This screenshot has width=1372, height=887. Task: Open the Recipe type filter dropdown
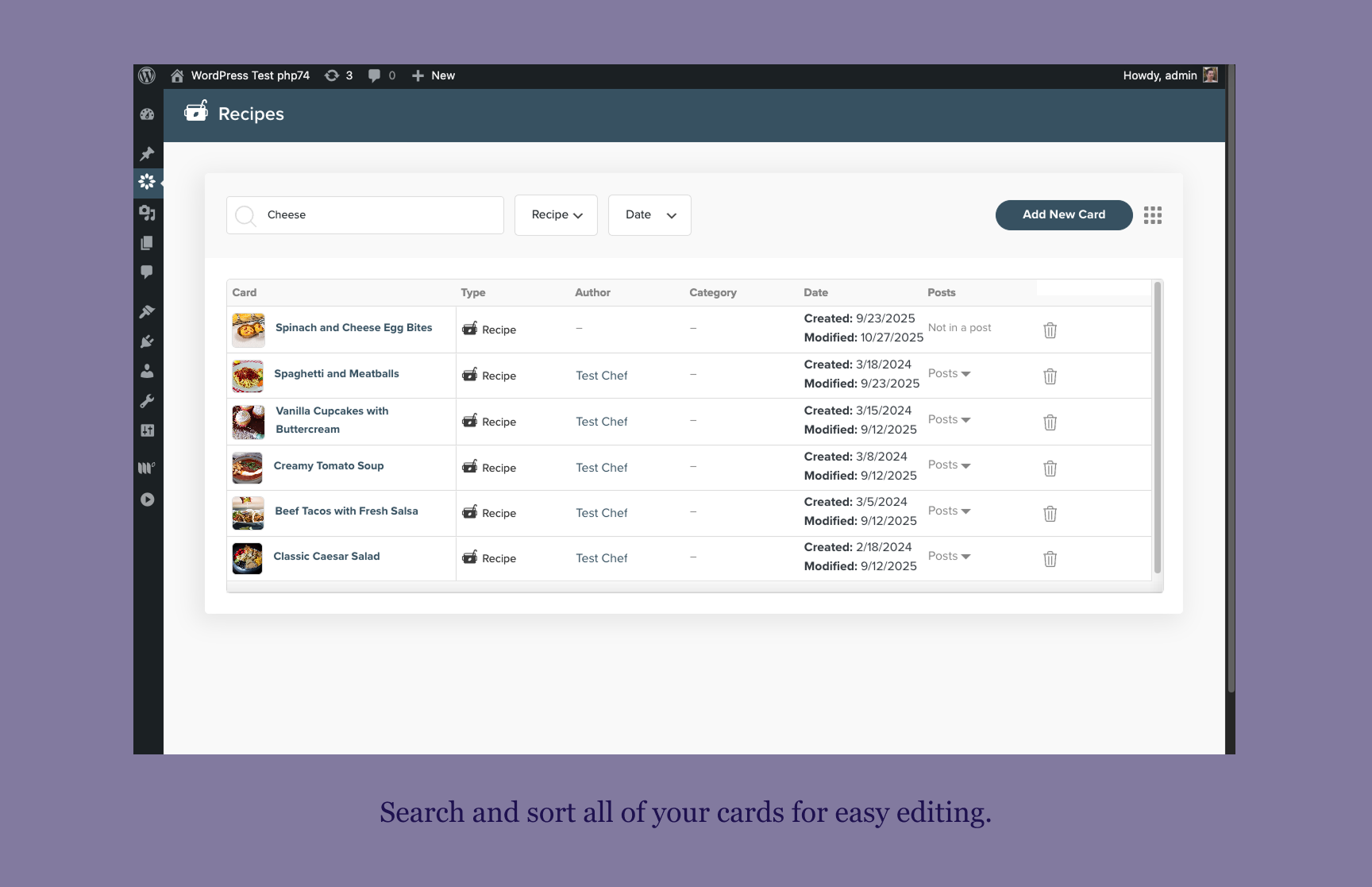point(555,214)
